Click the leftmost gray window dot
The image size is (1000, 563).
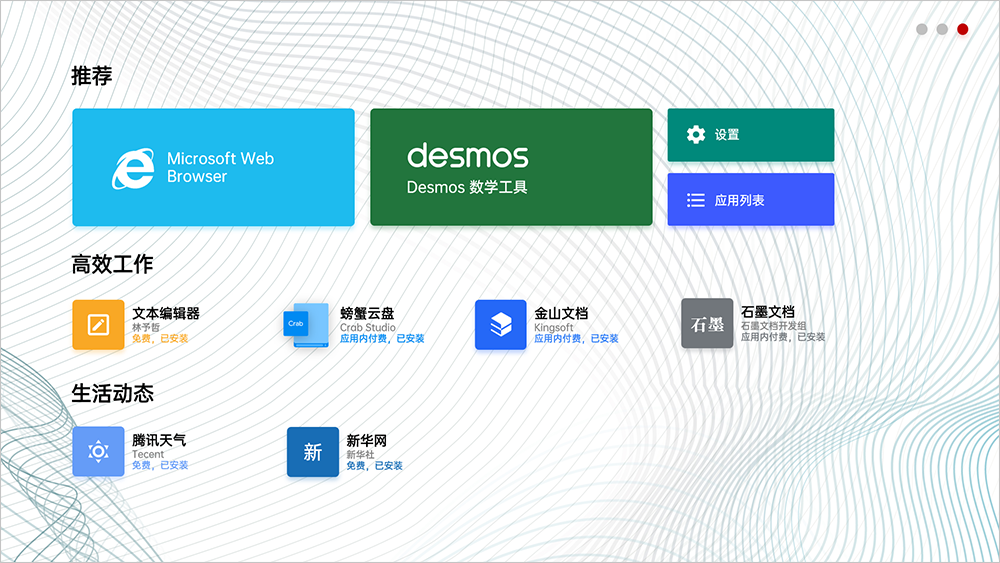922,29
